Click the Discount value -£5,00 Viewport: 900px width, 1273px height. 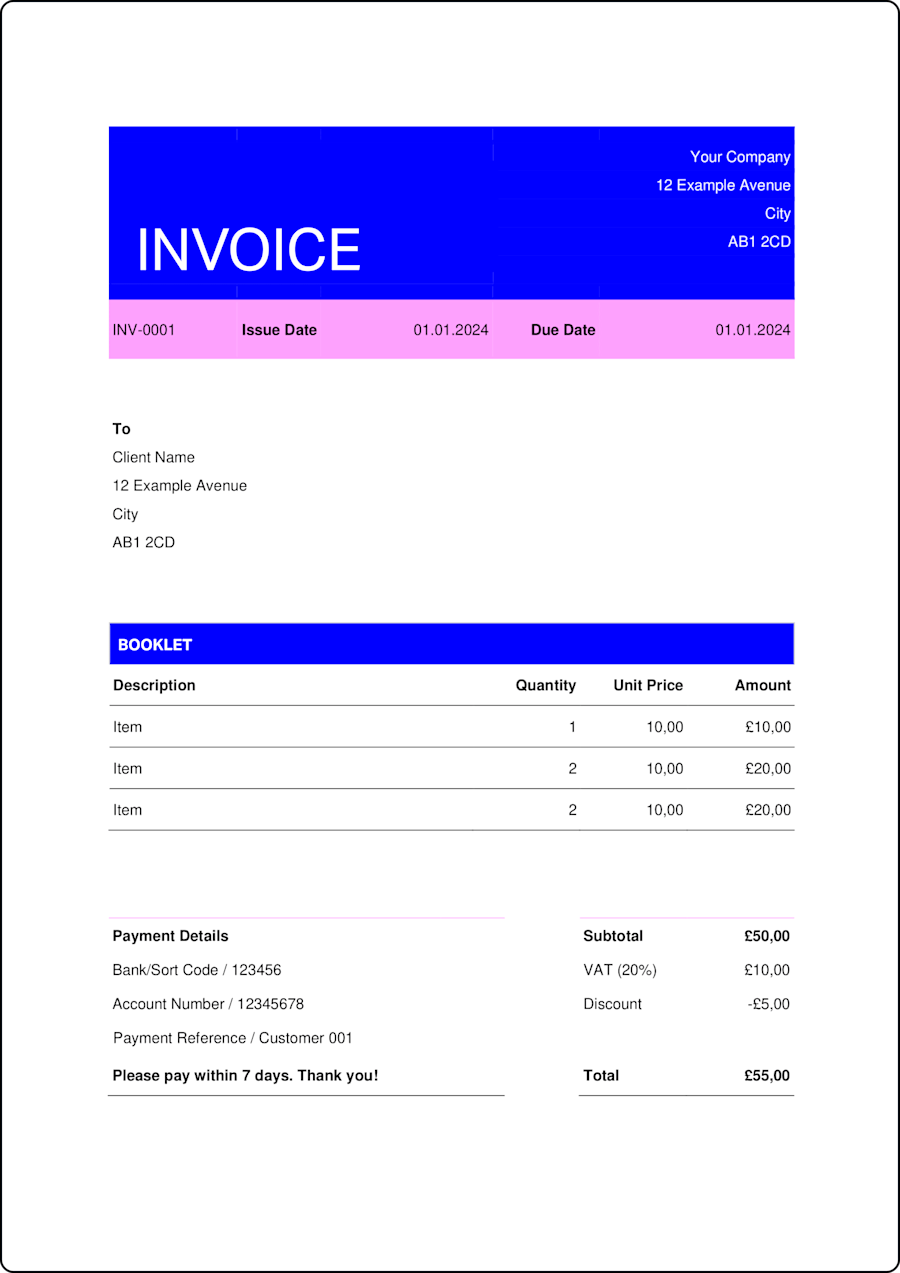pyautogui.click(x=768, y=1003)
